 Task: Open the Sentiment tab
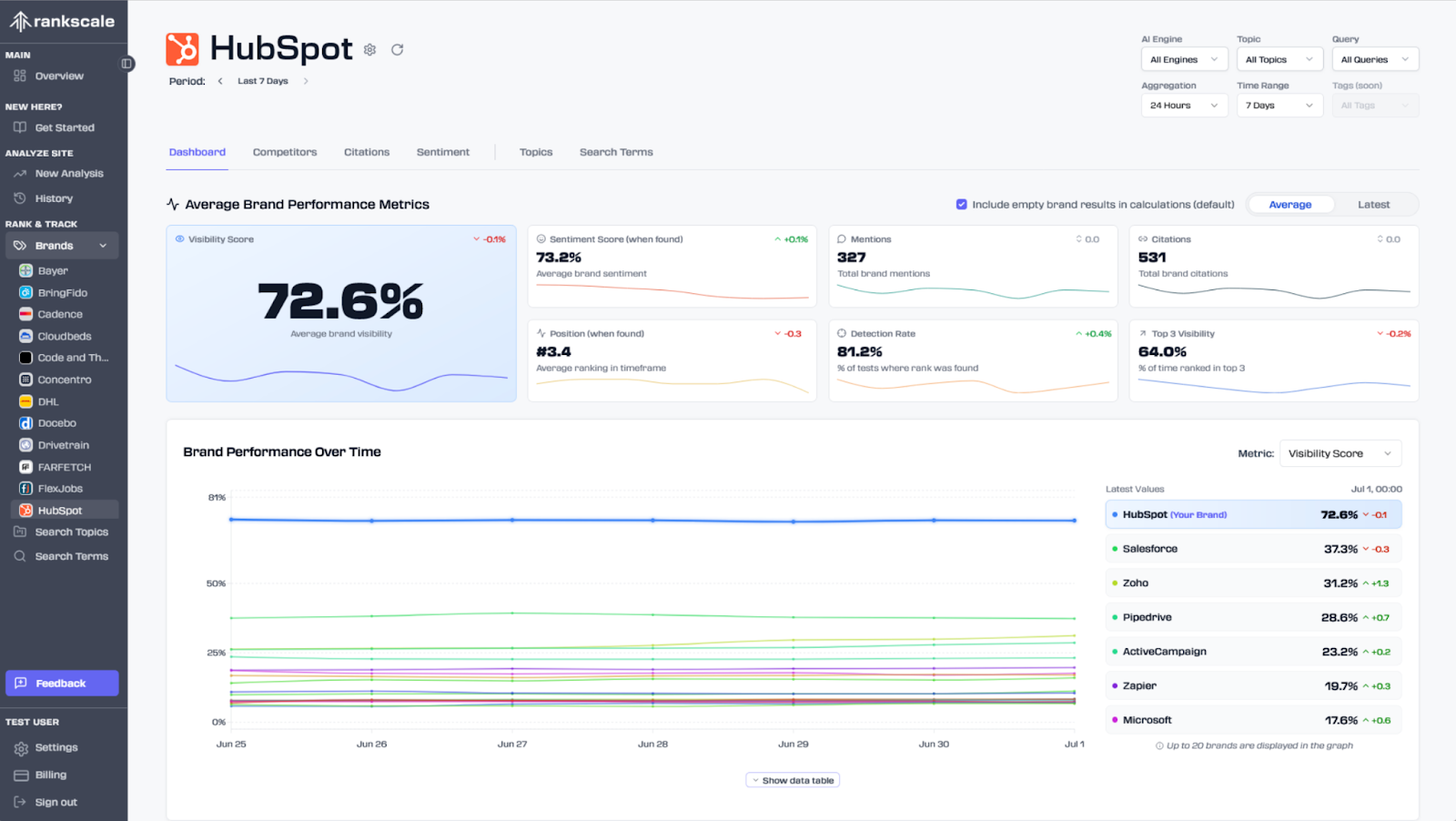click(443, 152)
